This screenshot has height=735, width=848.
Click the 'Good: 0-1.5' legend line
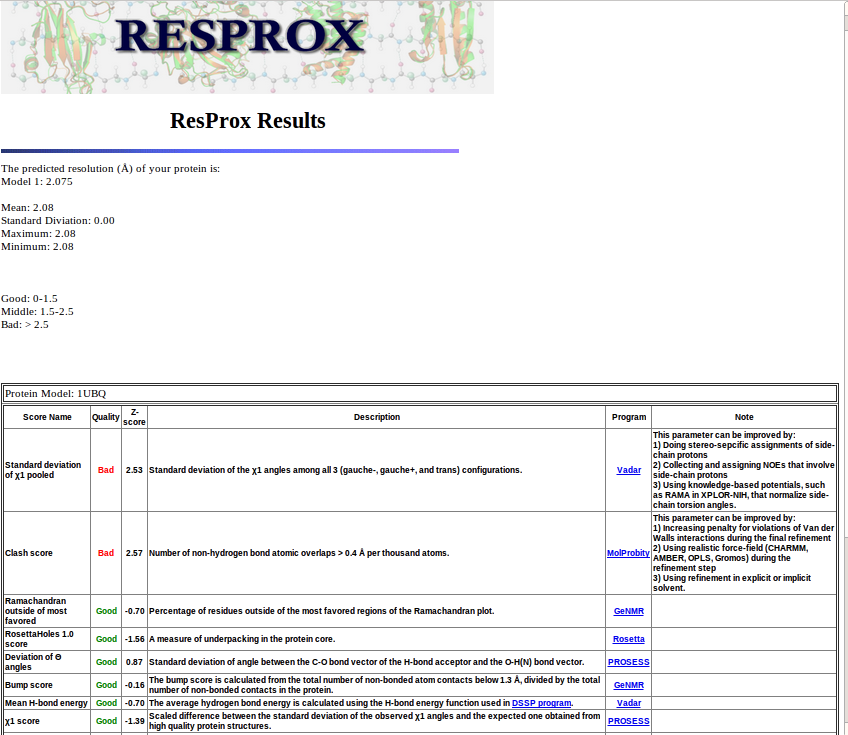pos(29,299)
